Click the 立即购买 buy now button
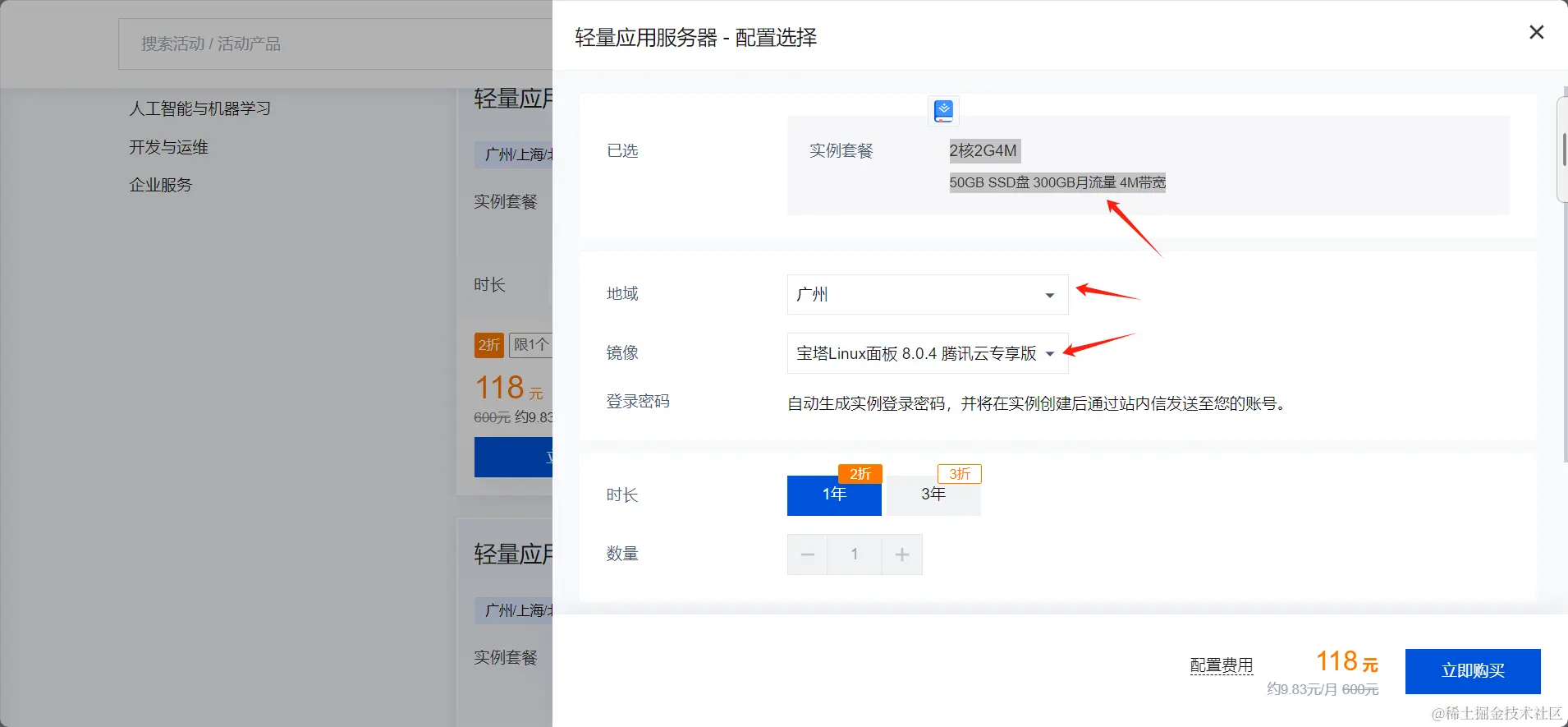The image size is (1568, 727). pyautogui.click(x=1473, y=671)
